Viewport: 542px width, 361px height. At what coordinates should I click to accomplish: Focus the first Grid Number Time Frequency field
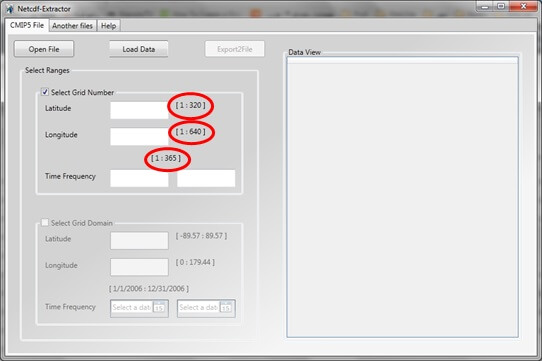[139, 178]
